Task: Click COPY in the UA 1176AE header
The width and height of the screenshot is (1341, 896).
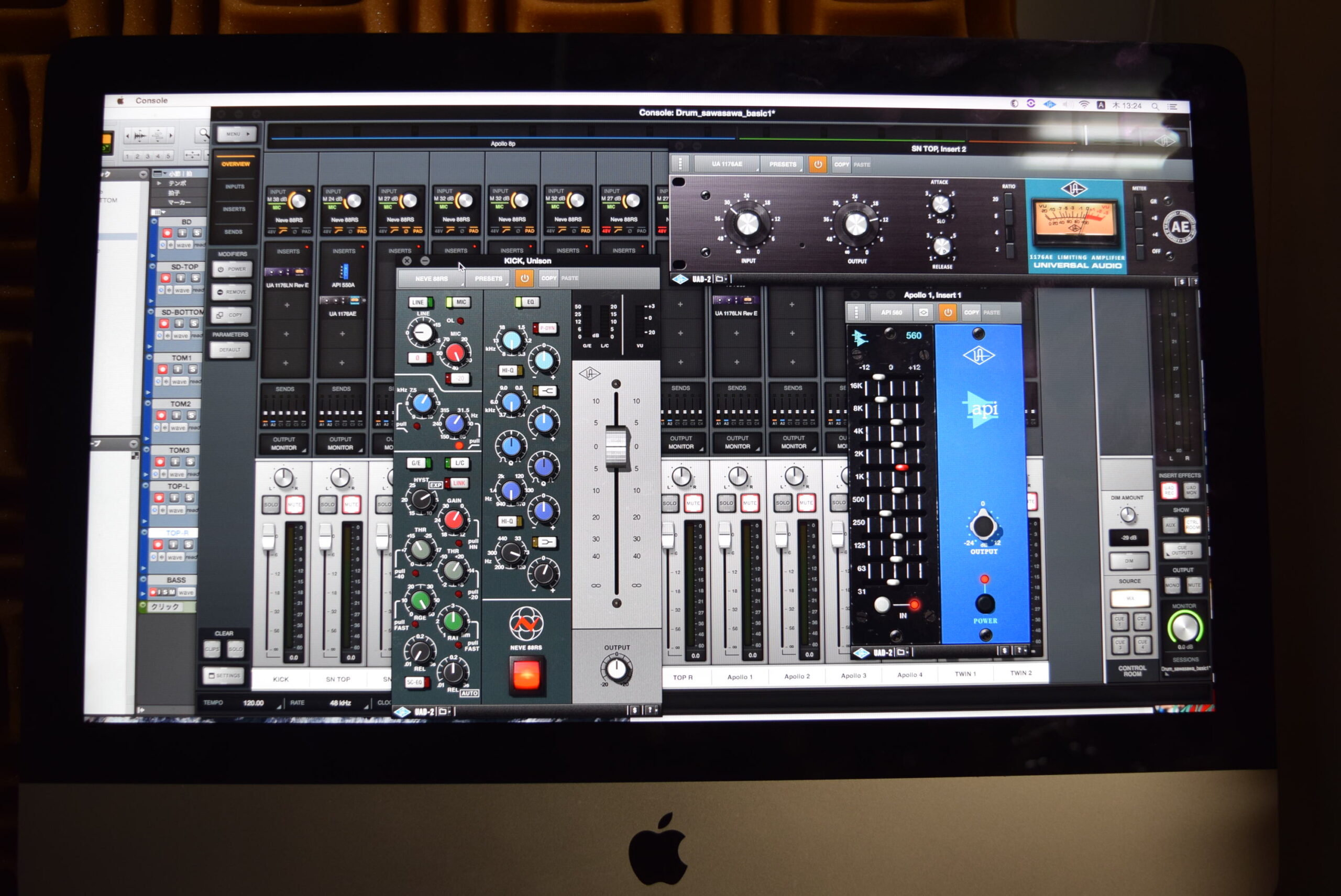Action: point(841,164)
